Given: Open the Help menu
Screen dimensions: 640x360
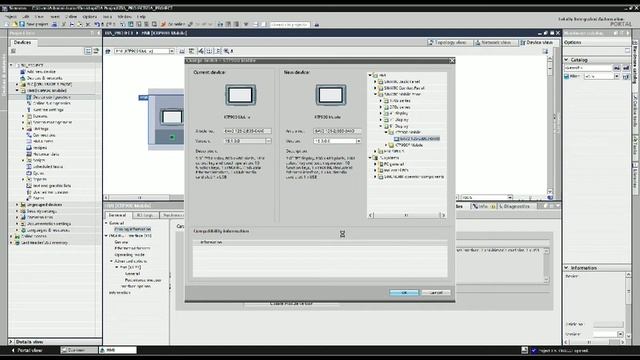Looking at the screenshot, I should click(x=141, y=17).
